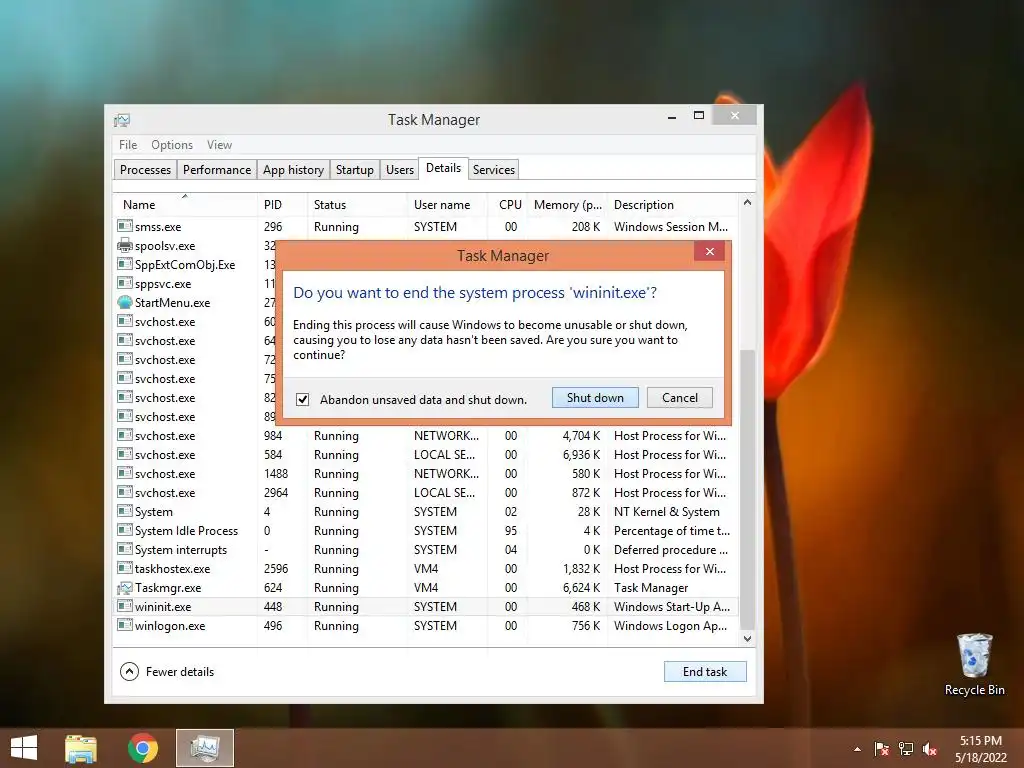Switch to the Services tab

[494, 170]
